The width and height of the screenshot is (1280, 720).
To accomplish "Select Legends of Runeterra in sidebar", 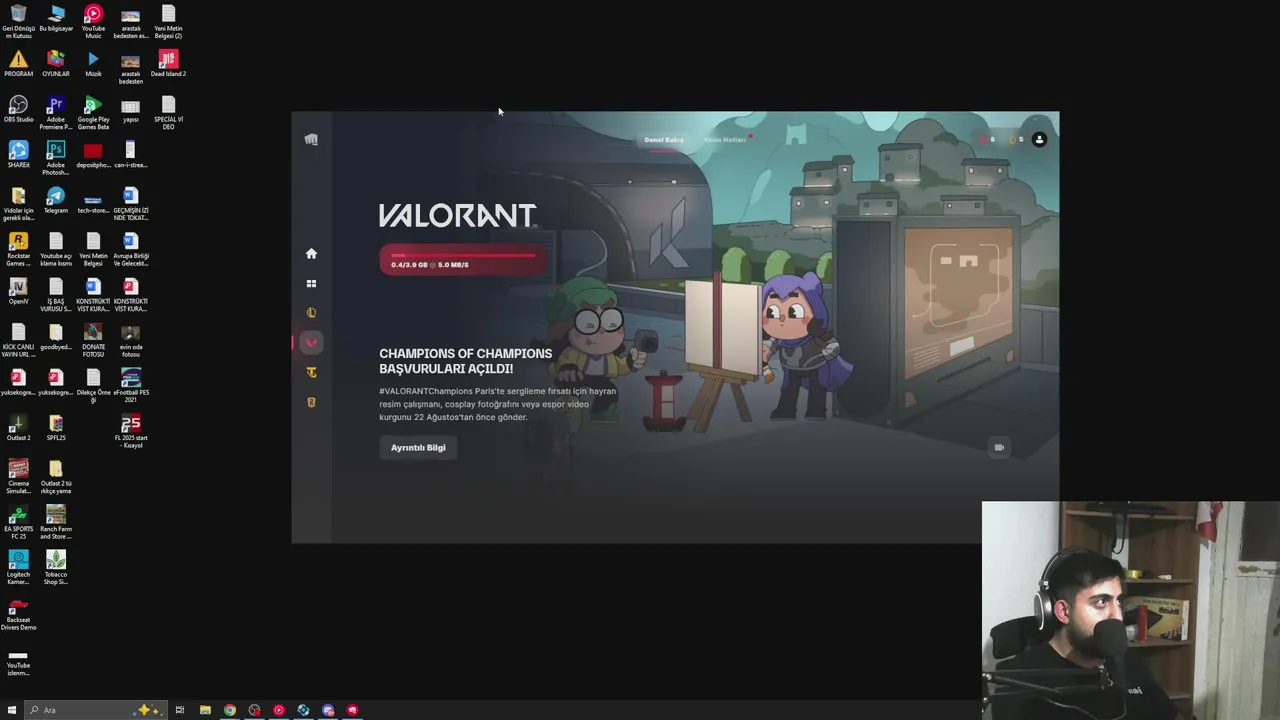I will 311,402.
